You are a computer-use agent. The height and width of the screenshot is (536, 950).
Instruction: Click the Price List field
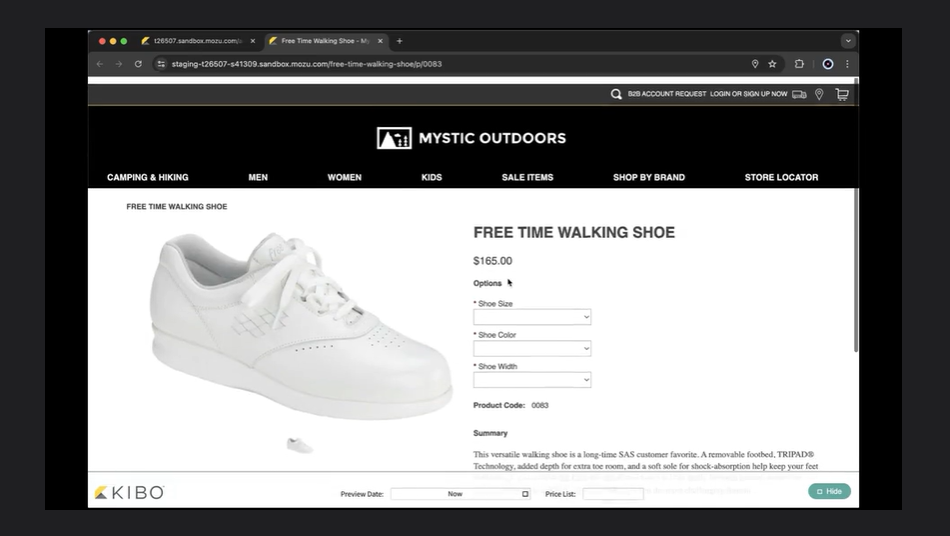(x=613, y=494)
